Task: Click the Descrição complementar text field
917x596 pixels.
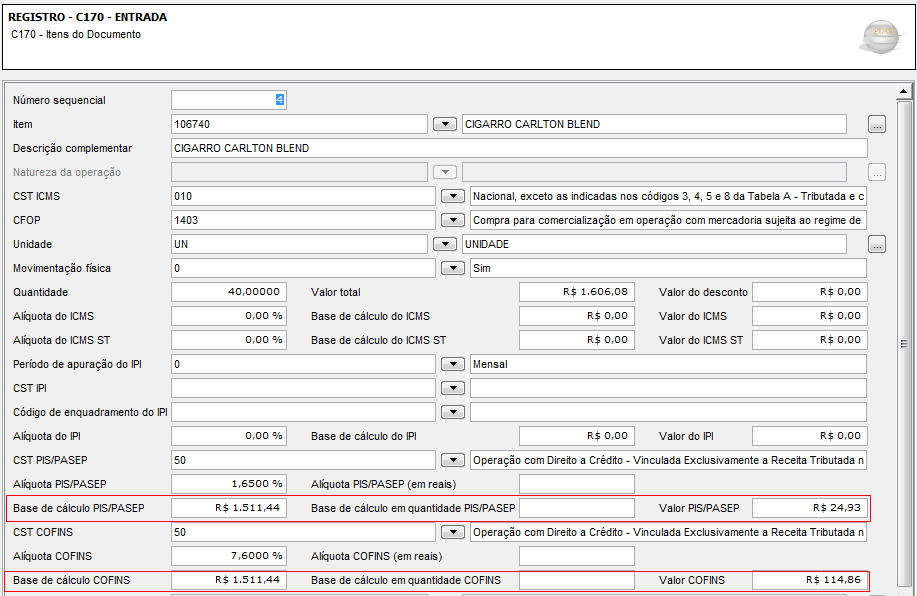Action: point(518,148)
